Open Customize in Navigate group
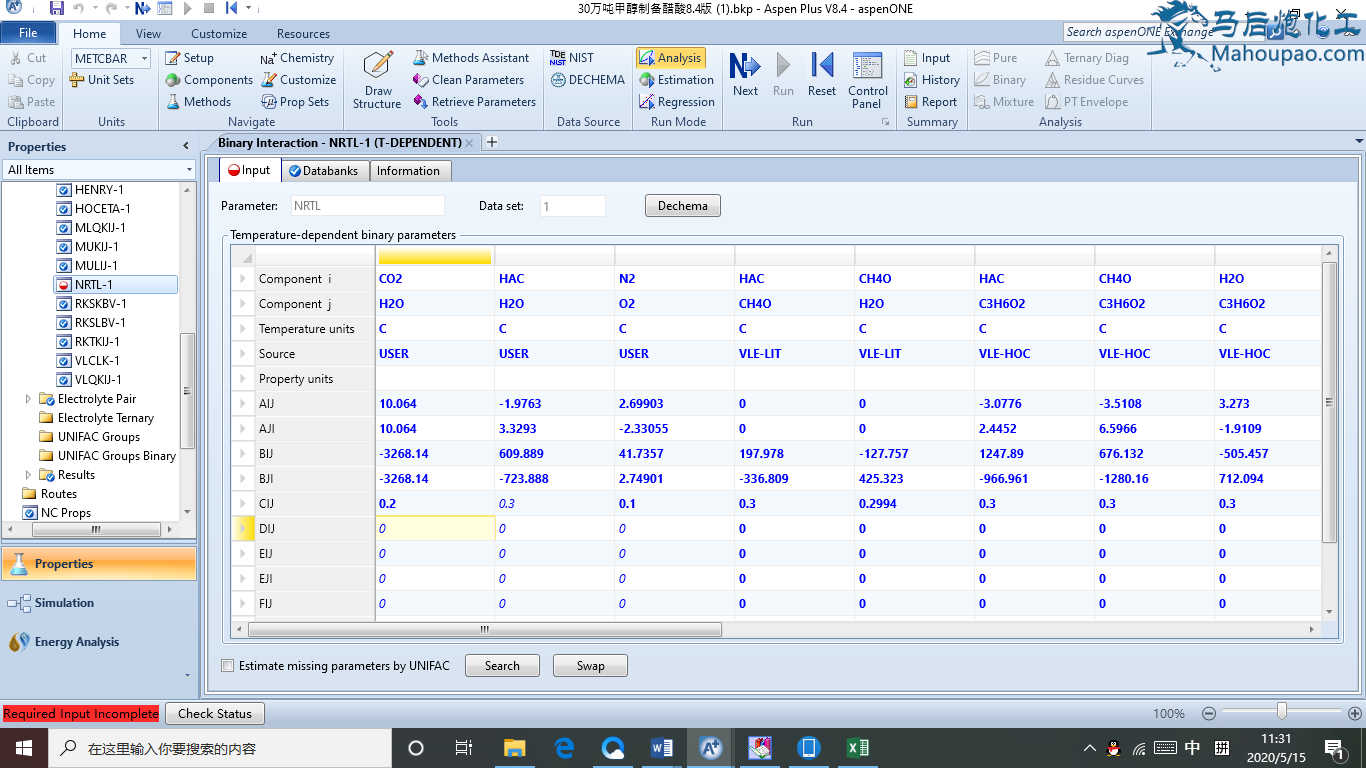This screenshot has height=768, width=1366. (x=298, y=80)
